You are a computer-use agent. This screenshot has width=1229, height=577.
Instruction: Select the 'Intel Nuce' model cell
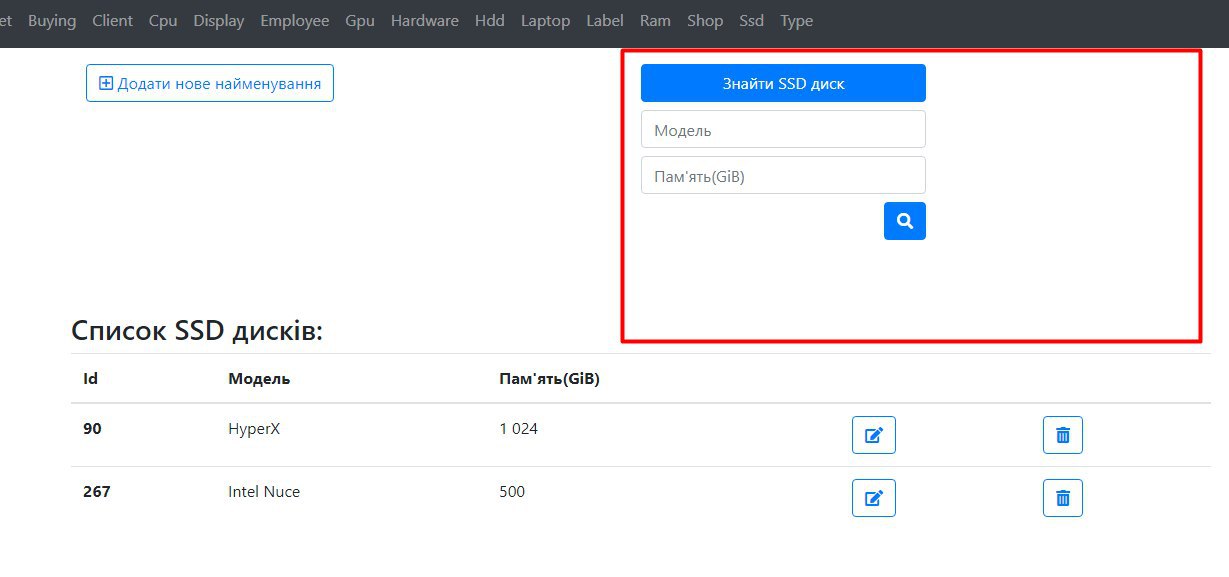click(264, 492)
